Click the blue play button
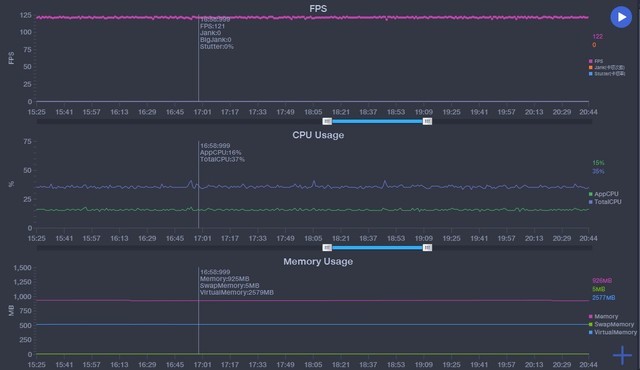Image resolution: width=640 pixels, height=370 pixels. pyautogui.click(x=621, y=17)
